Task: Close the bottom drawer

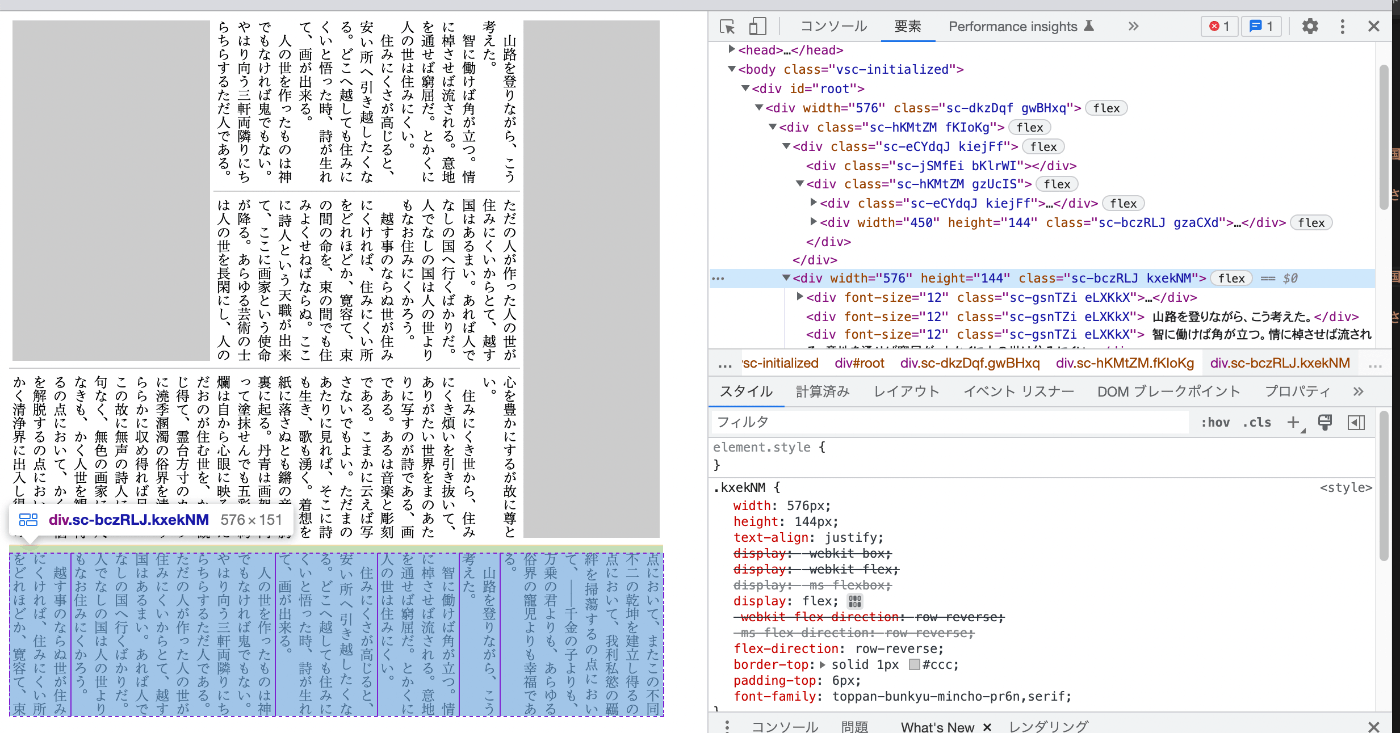Action: click(x=1374, y=727)
